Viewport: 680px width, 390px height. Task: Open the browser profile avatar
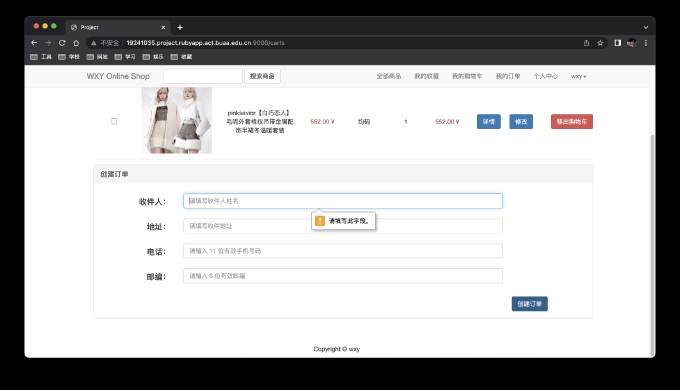632,43
